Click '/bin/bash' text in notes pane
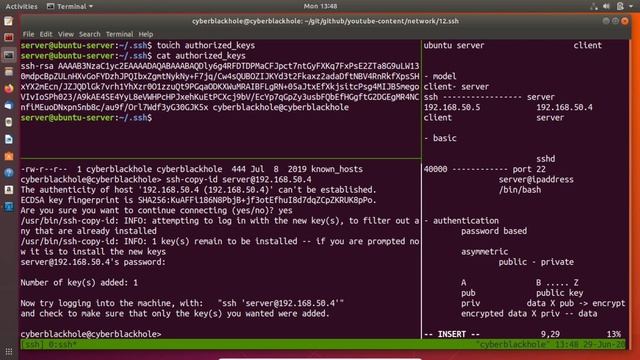Screen dimensions: 640x360 (x=520, y=190)
